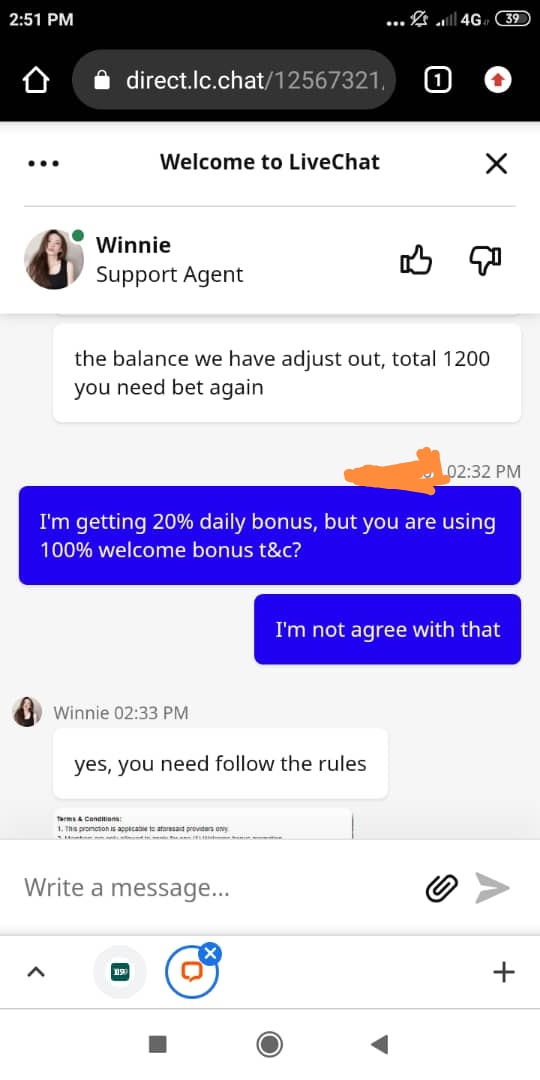Open the tab switcher showing one tab
The height and width of the screenshot is (1080, 540).
pyautogui.click(x=438, y=81)
